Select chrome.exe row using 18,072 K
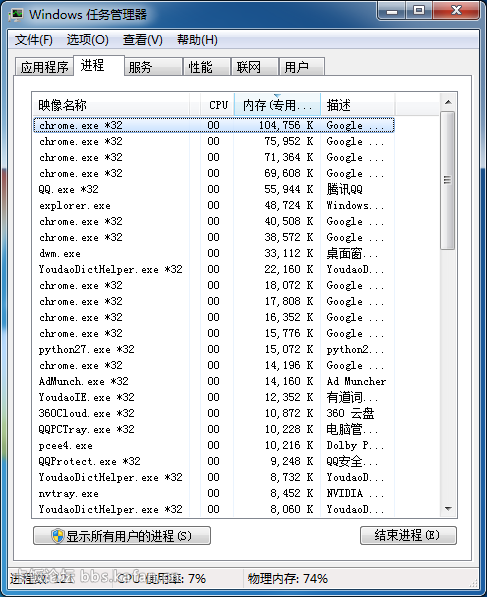Image resolution: width=487 pixels, height=597 pixels. [x=214, y=285]
